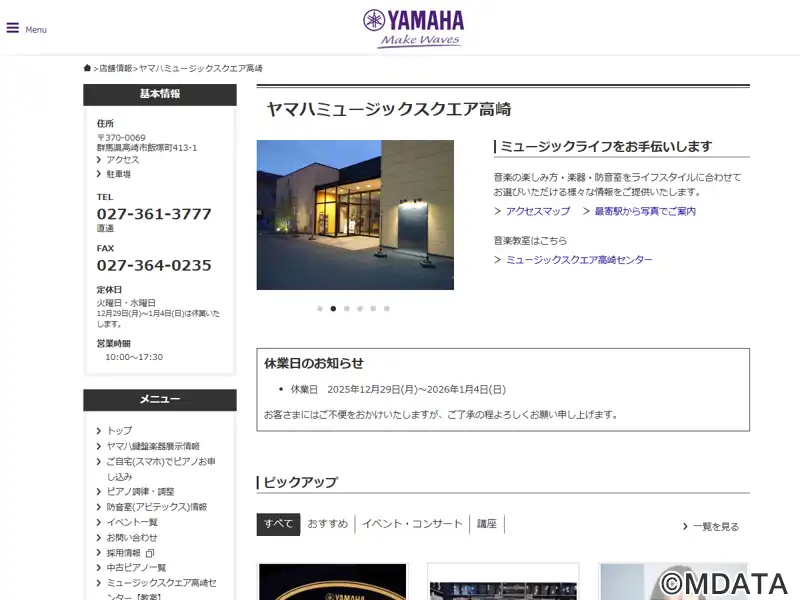Click chevron before アクセスマップ
The image size is (800, 600).
tap(497, 211)
